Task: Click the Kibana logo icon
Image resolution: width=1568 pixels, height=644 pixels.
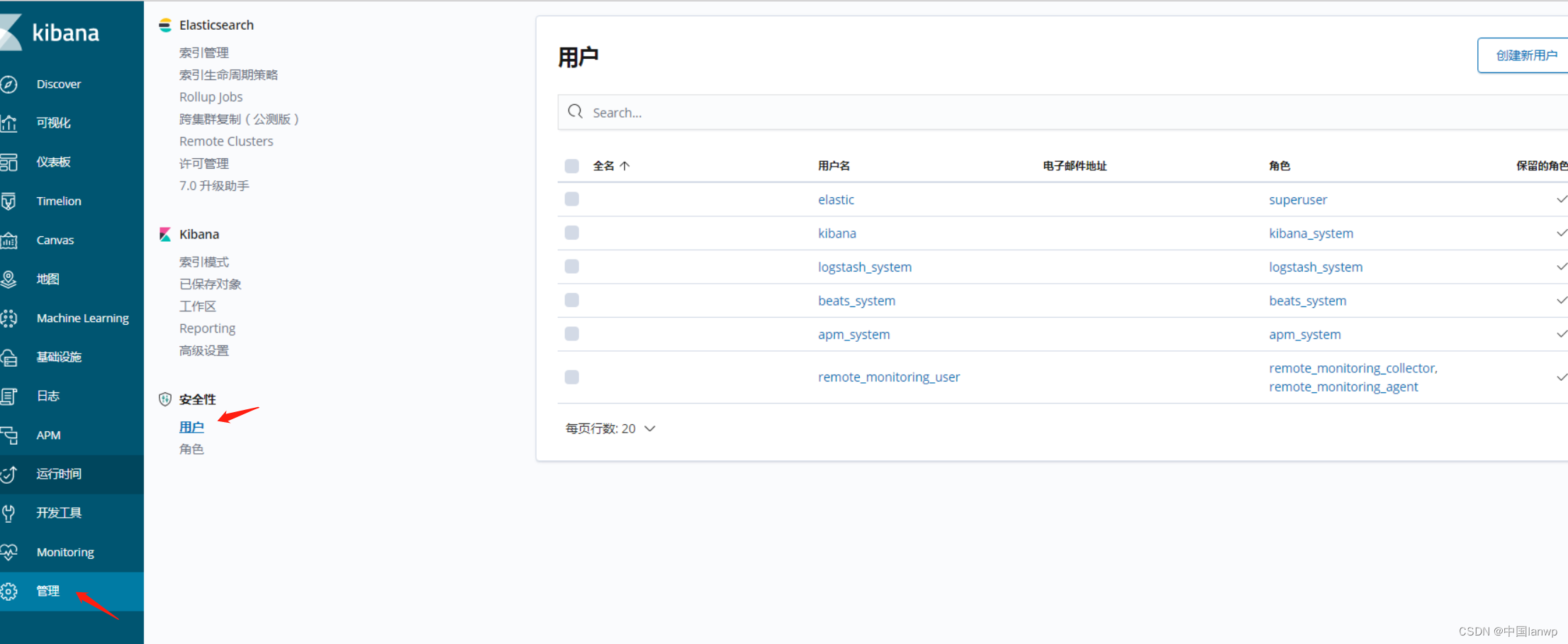Action: click(x=10, y=33)
